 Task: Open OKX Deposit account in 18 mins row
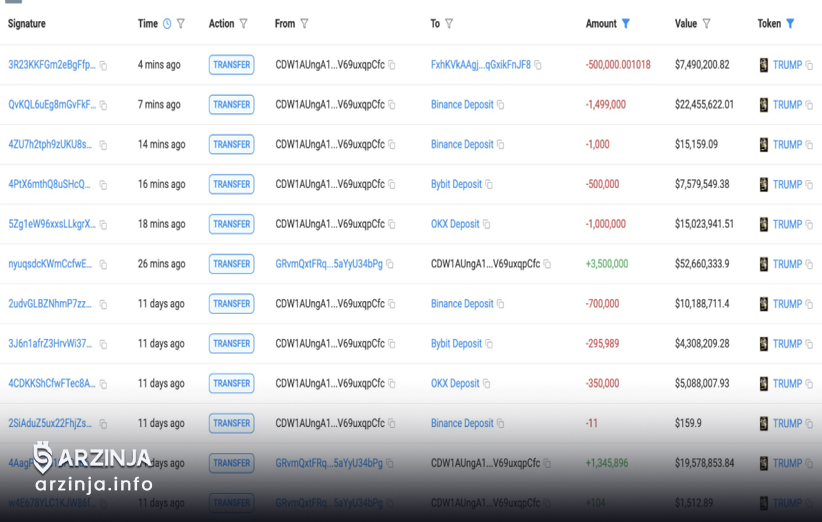pyautogui.click(x=455, y=224)
